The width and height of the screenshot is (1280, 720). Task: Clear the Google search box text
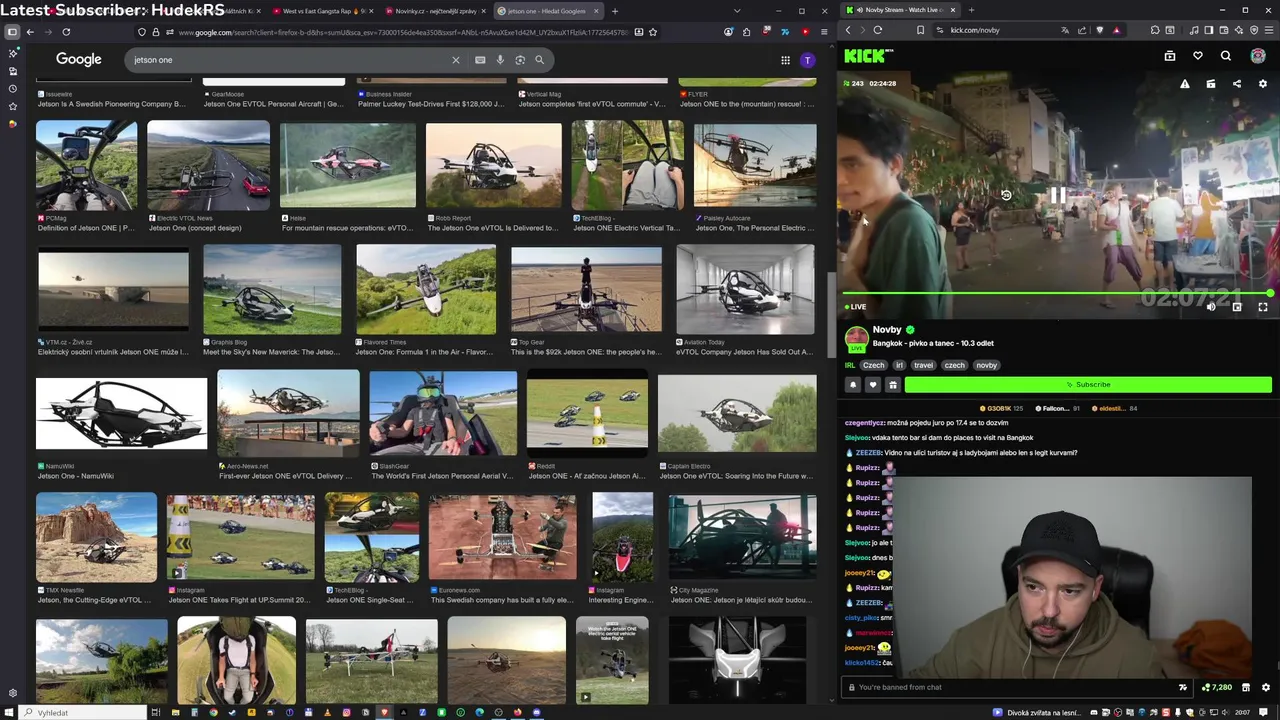click(x=456, y=60)
